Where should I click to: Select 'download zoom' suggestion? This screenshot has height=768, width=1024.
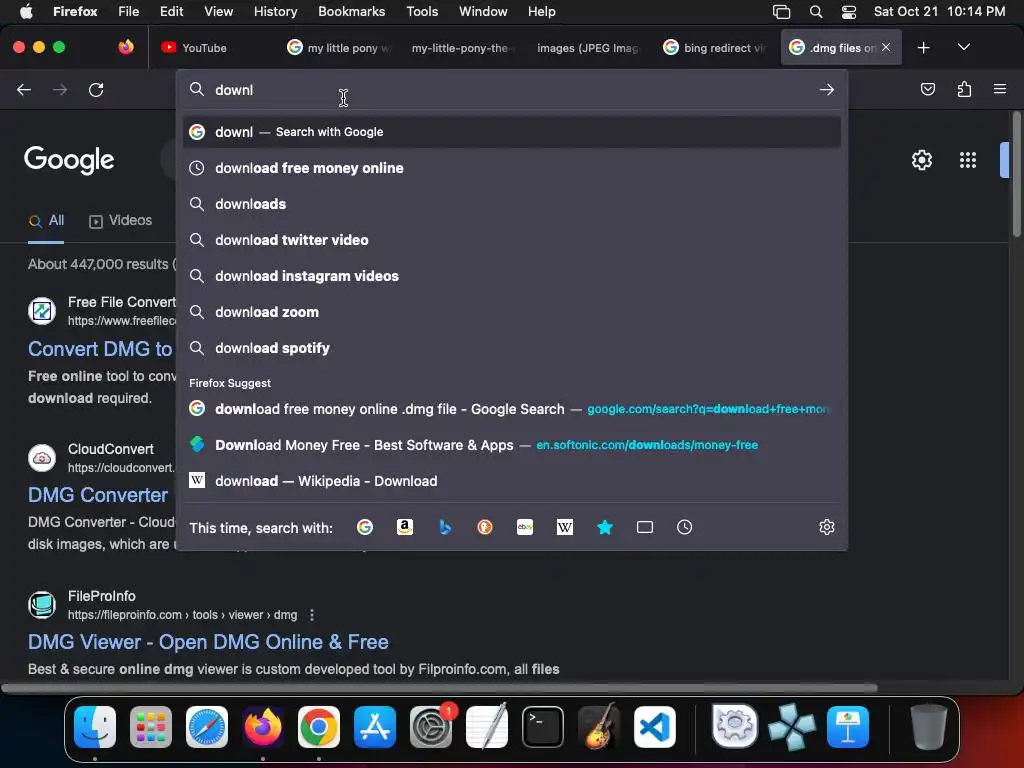click(511, 312)
